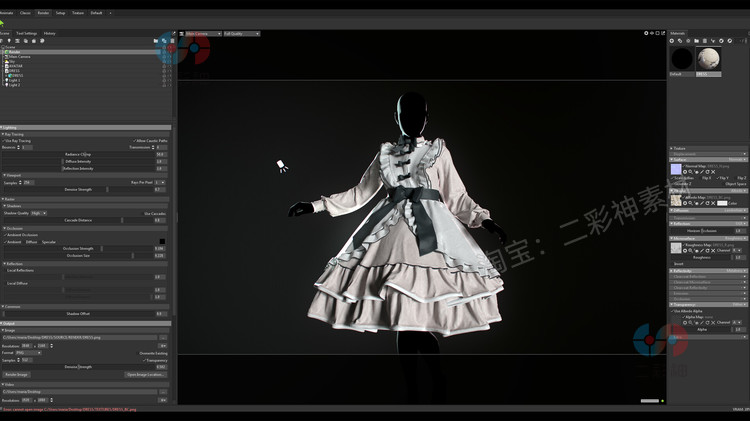The width and height of the screenshot is (750, 421).
Task: Click the viewport settings gear icon
Action: pos(646,33)
